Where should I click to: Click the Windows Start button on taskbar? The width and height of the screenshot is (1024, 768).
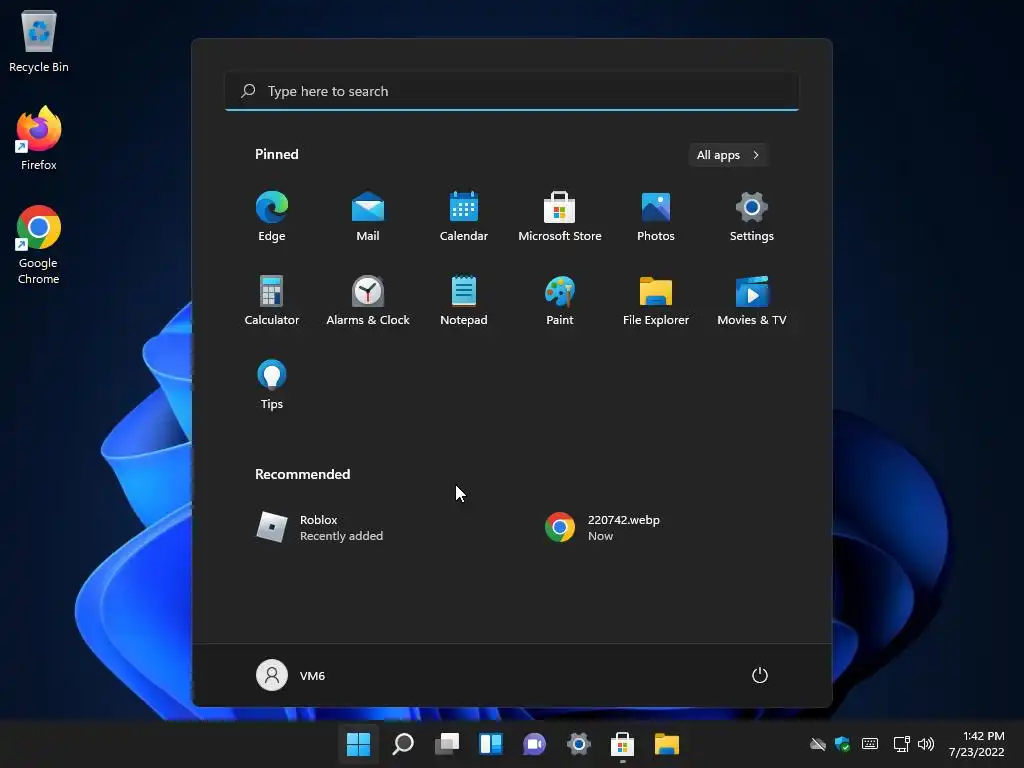pos(359,744)
